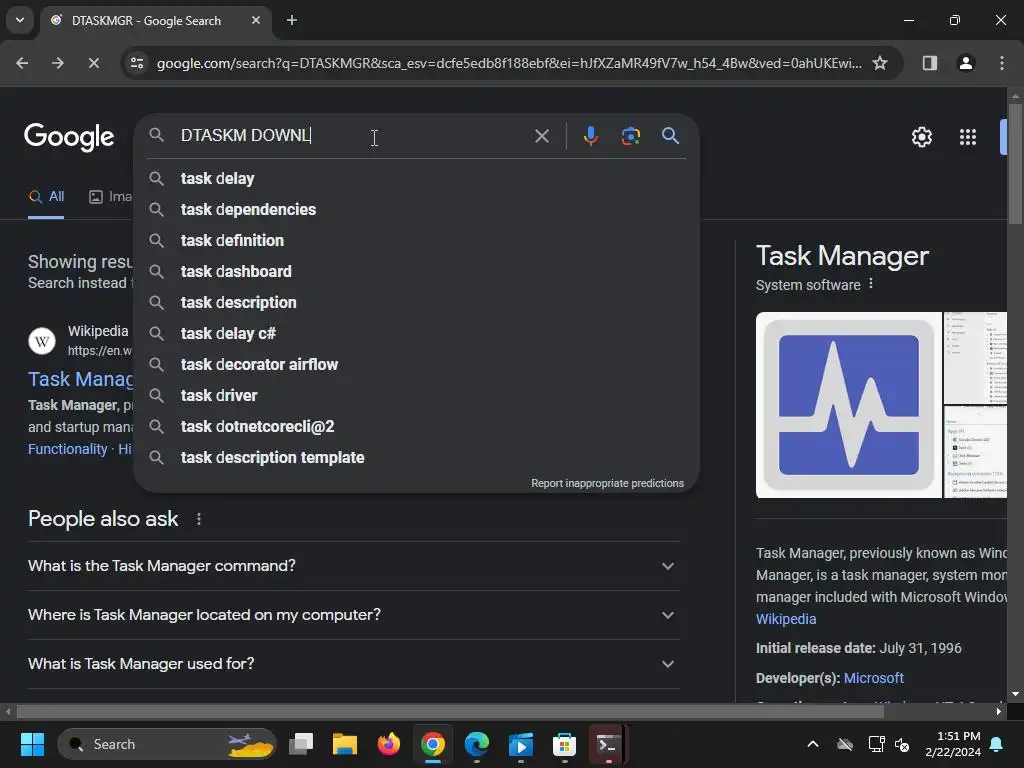1024x768 pixels.
Task: Expand 'Where is Task Manager located' question
Action: [x=353, y=615]
